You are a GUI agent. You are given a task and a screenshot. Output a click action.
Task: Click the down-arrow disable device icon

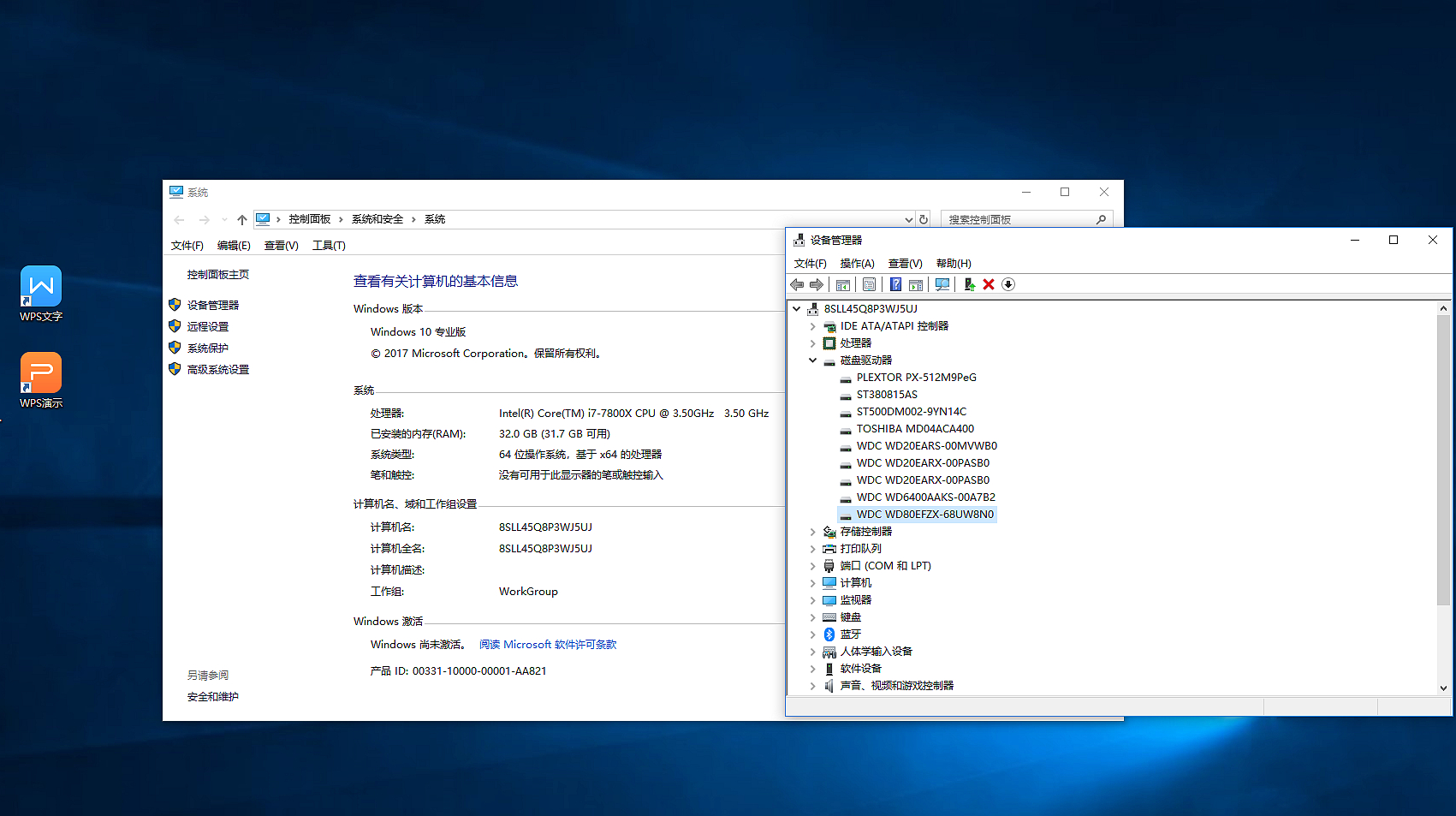[x=1008, y=284]
